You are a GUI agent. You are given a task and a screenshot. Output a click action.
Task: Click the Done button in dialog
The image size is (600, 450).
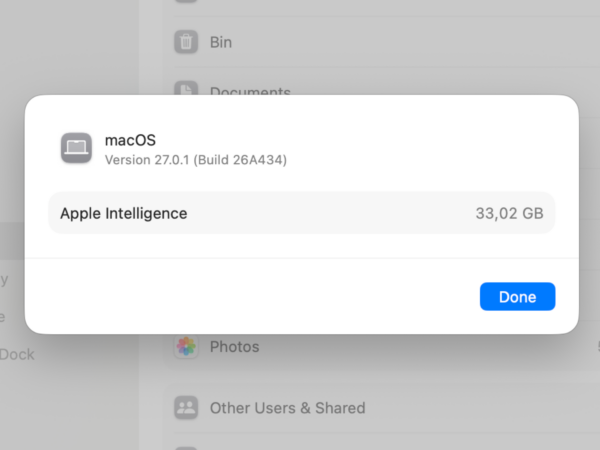[x=517, y=297]
